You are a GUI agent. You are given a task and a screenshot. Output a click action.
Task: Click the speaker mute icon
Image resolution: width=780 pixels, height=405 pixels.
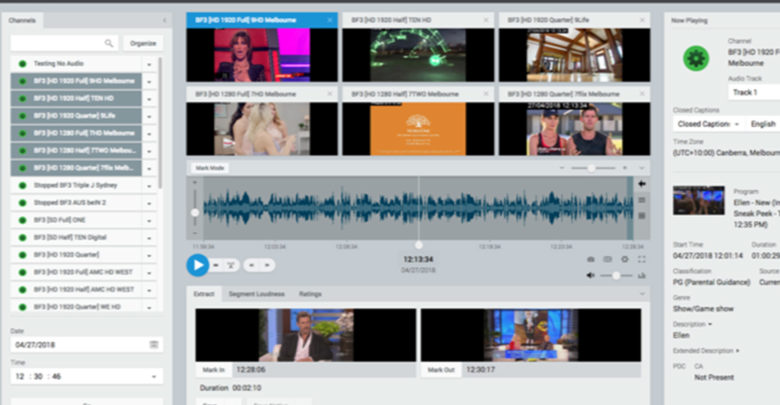point(591,275)
